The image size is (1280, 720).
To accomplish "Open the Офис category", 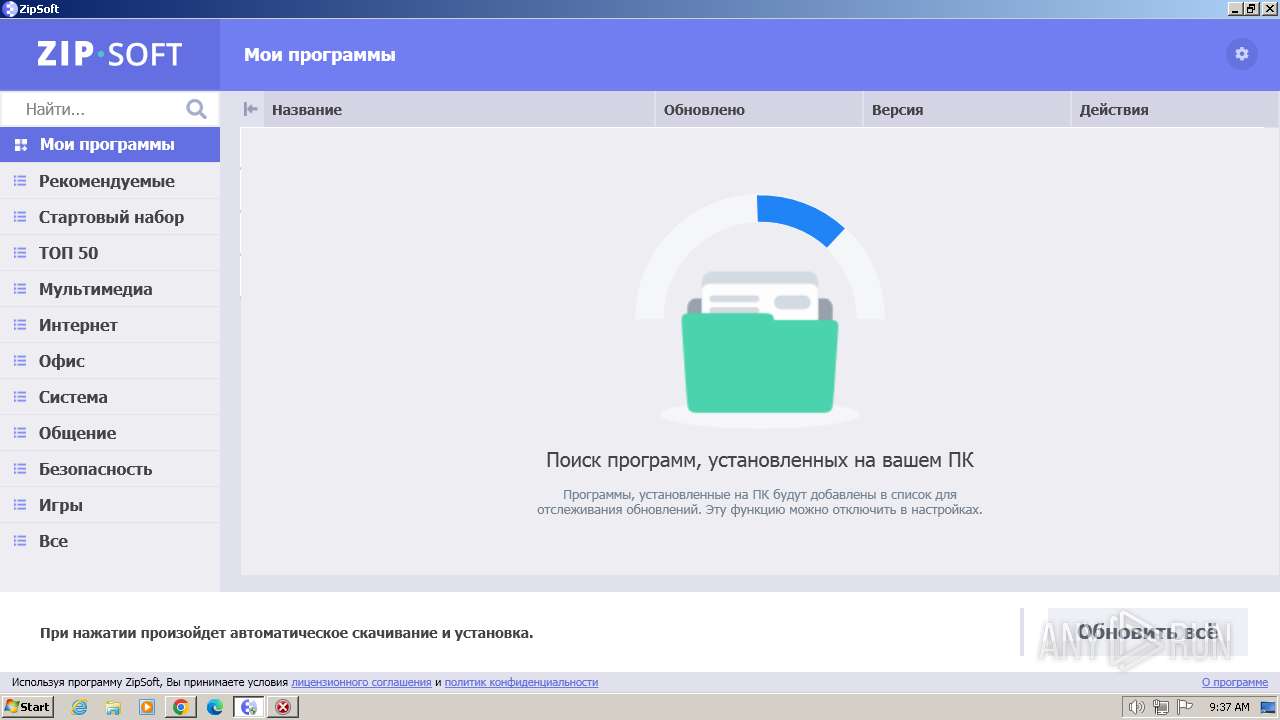I will click(110, 361).
